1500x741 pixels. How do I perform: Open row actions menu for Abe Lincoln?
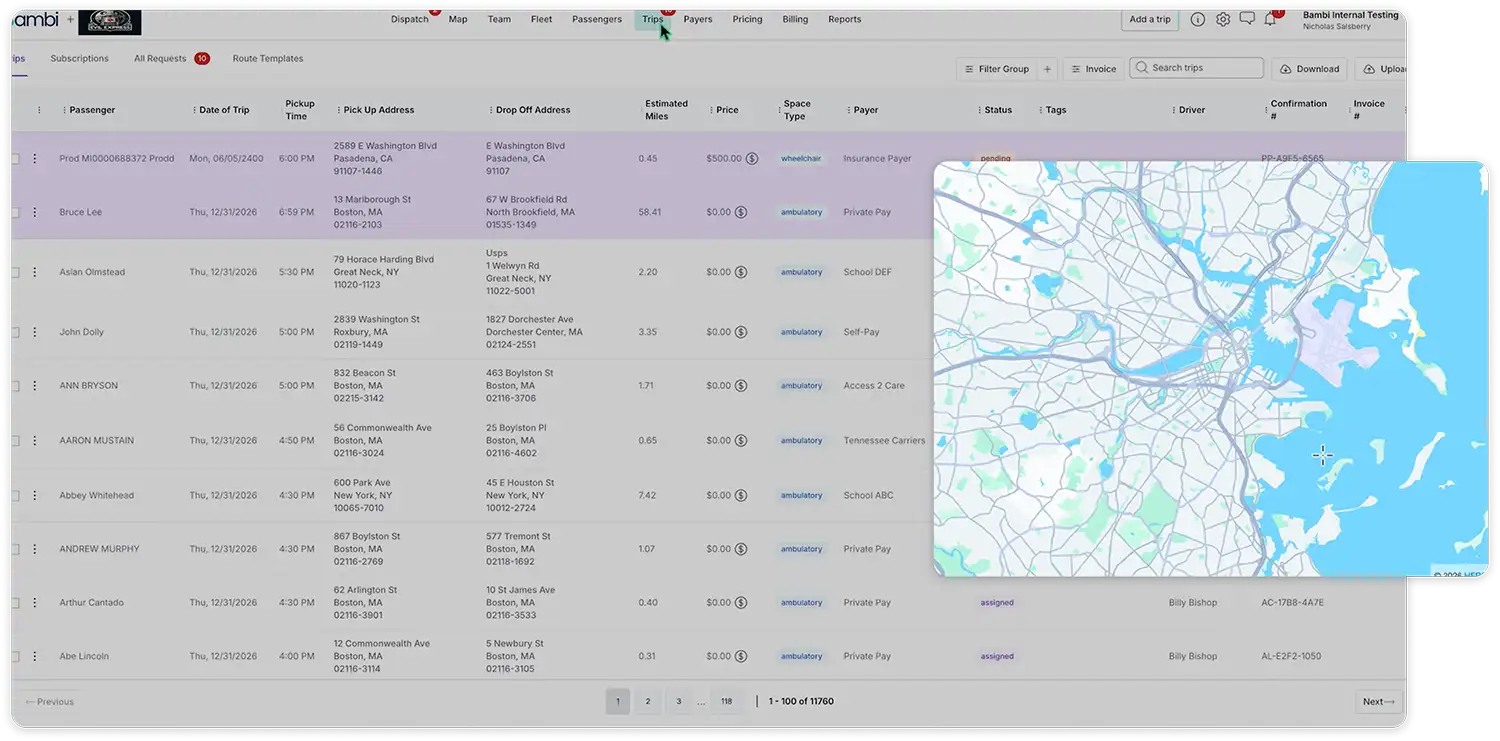tap(34, 657)
